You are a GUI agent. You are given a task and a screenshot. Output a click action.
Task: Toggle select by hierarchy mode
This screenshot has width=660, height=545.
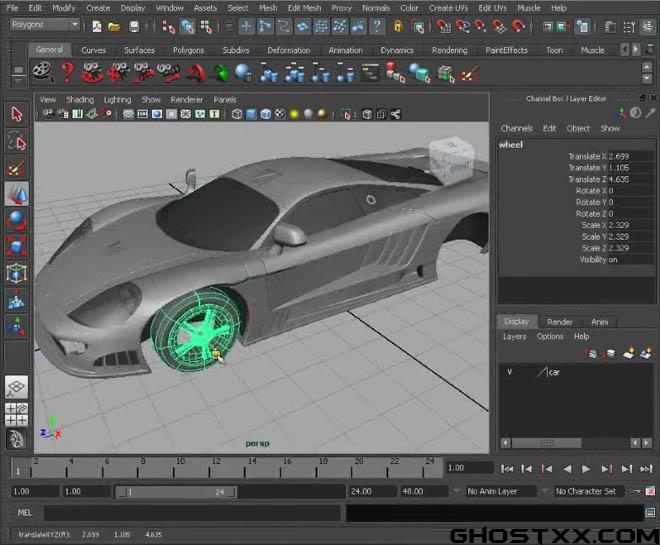(x=168, y=27)
